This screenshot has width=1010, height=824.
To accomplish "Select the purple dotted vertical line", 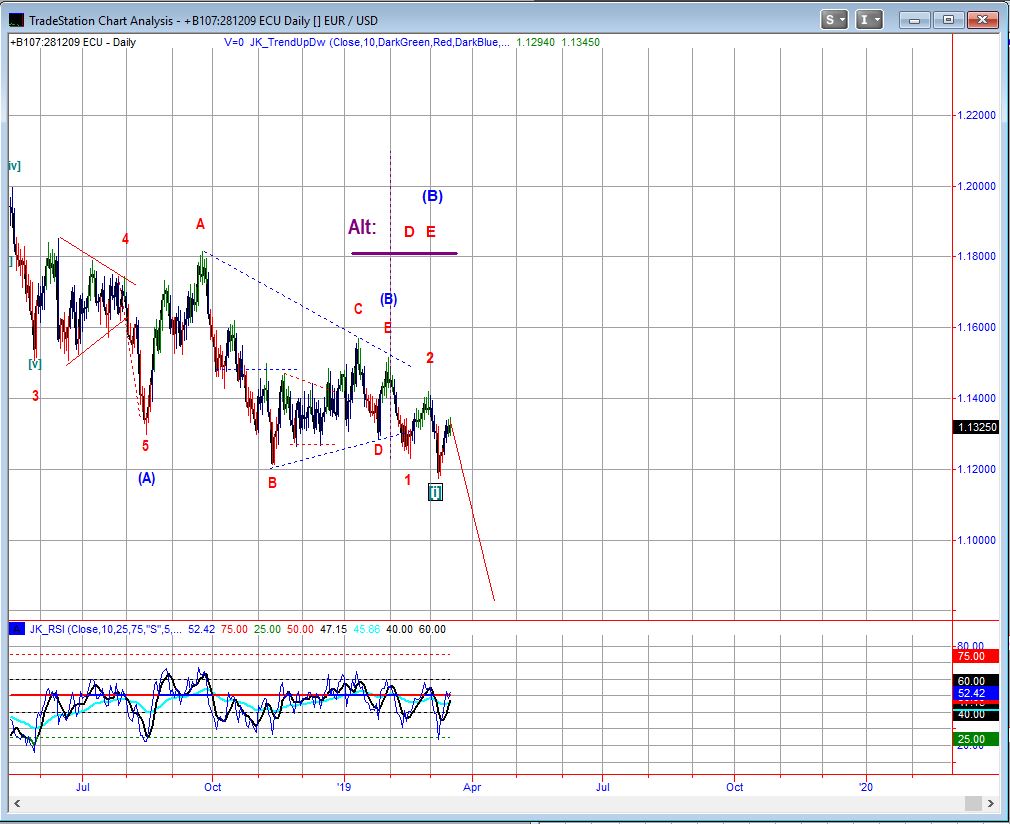I will pyautogui.click(x=390, y=303).
